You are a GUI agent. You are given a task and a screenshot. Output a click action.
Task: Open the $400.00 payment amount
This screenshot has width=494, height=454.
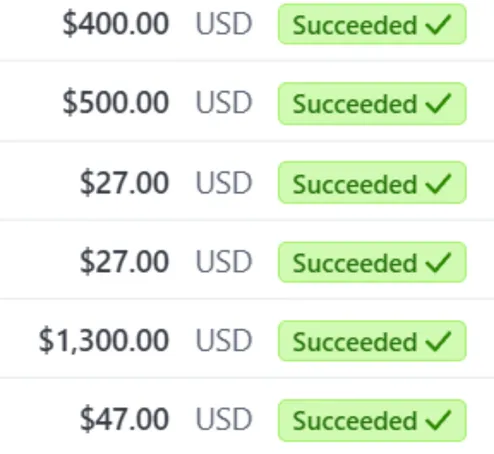[x=116, y=23]
